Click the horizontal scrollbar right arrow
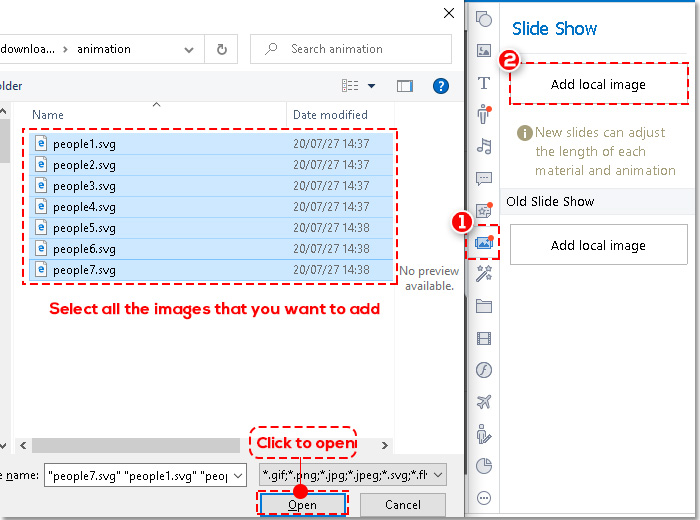This screenshot has width=700, height=520. (x=385, y=445)
